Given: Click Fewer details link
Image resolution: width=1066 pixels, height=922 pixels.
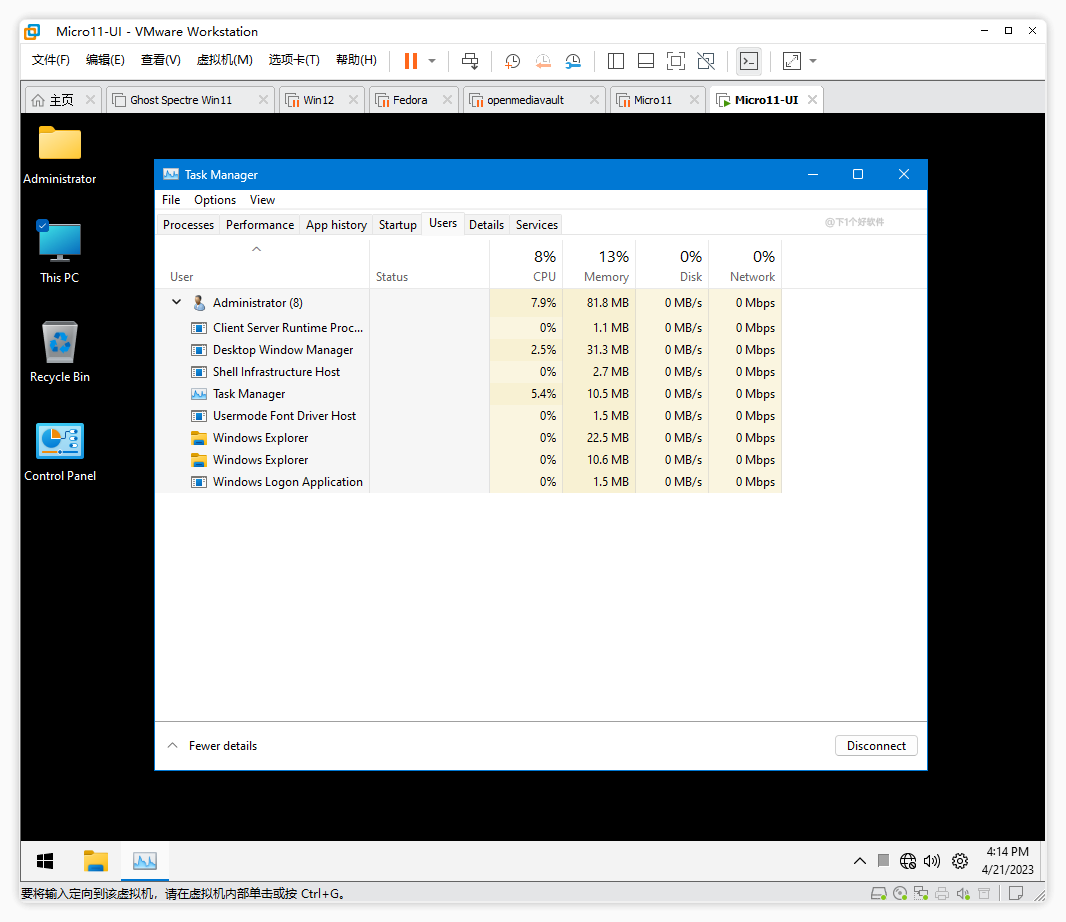Looking at the screenshot, I should tap(222, 746).
